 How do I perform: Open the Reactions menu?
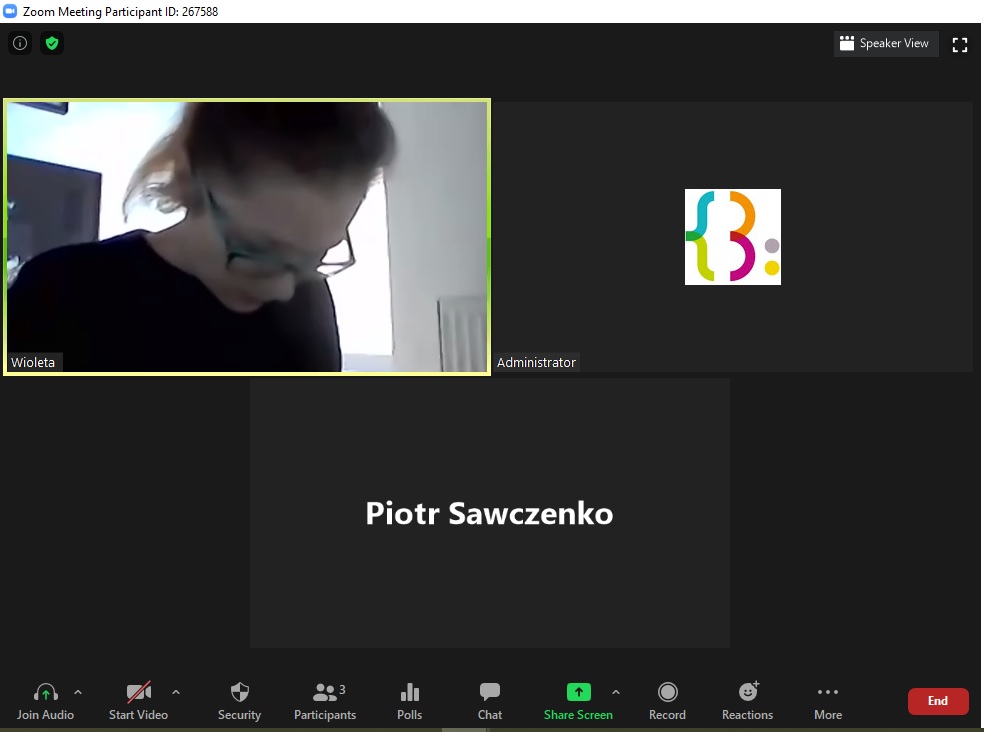[x=747, y=700]
